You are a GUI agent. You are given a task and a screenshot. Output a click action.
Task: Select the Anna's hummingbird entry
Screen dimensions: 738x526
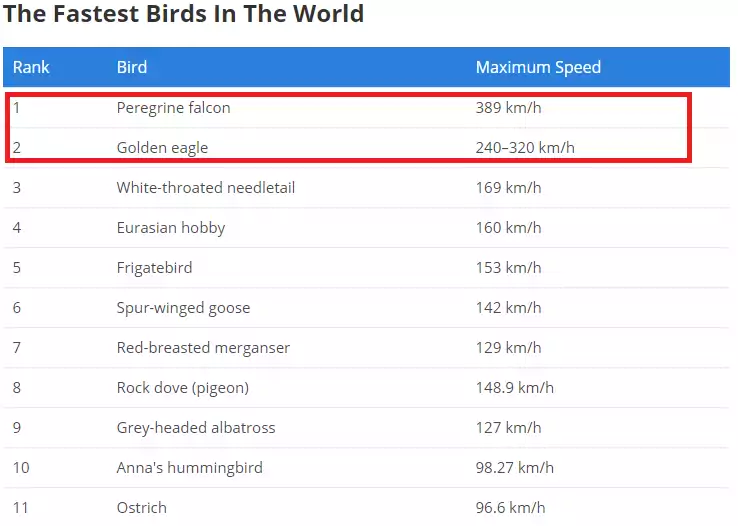point(190,468)
